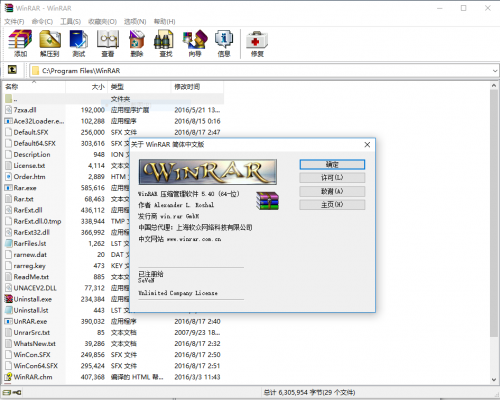
Task: Select the Default64.SFX file name
Action: 35,143
